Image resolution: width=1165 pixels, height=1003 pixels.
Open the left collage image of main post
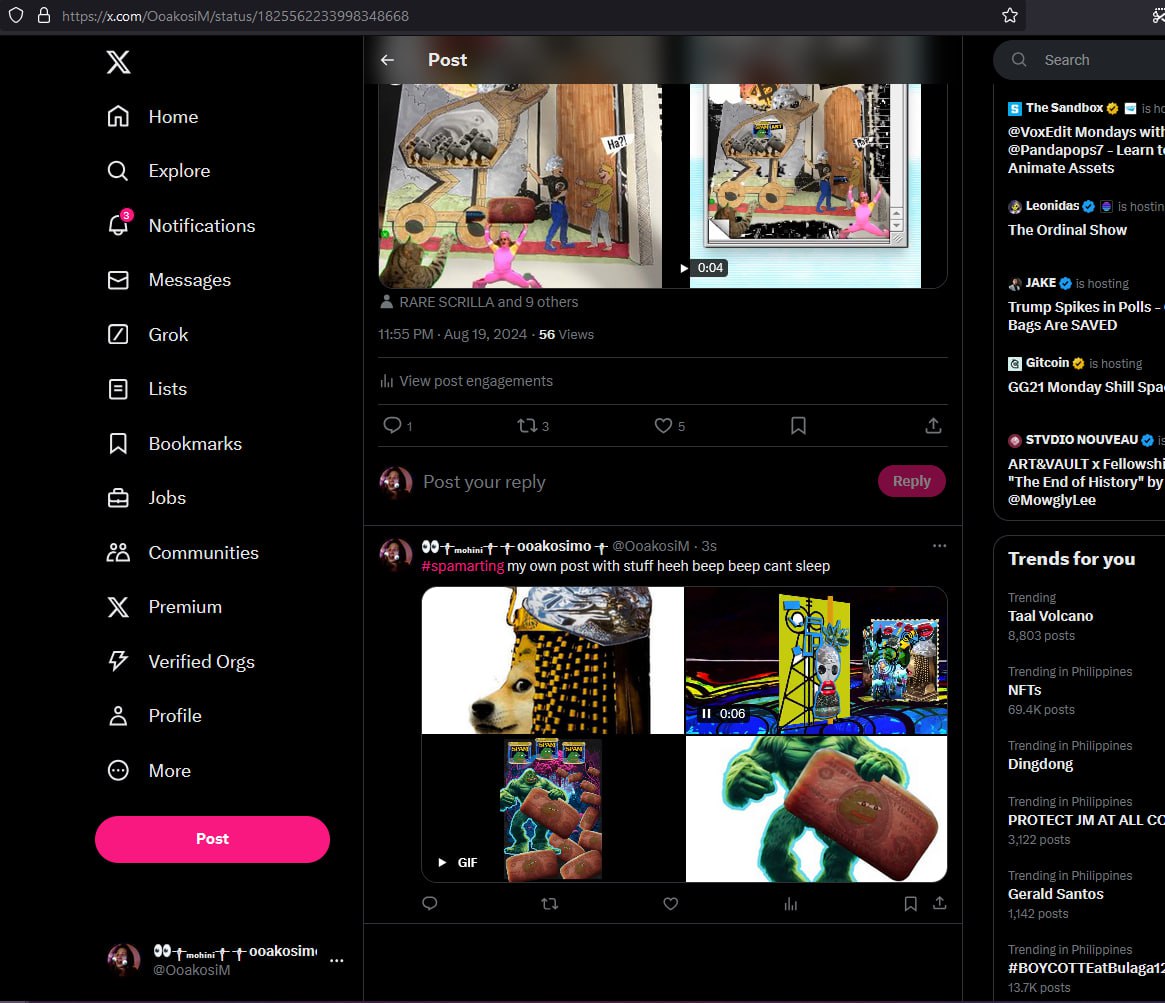pos(520,186)
